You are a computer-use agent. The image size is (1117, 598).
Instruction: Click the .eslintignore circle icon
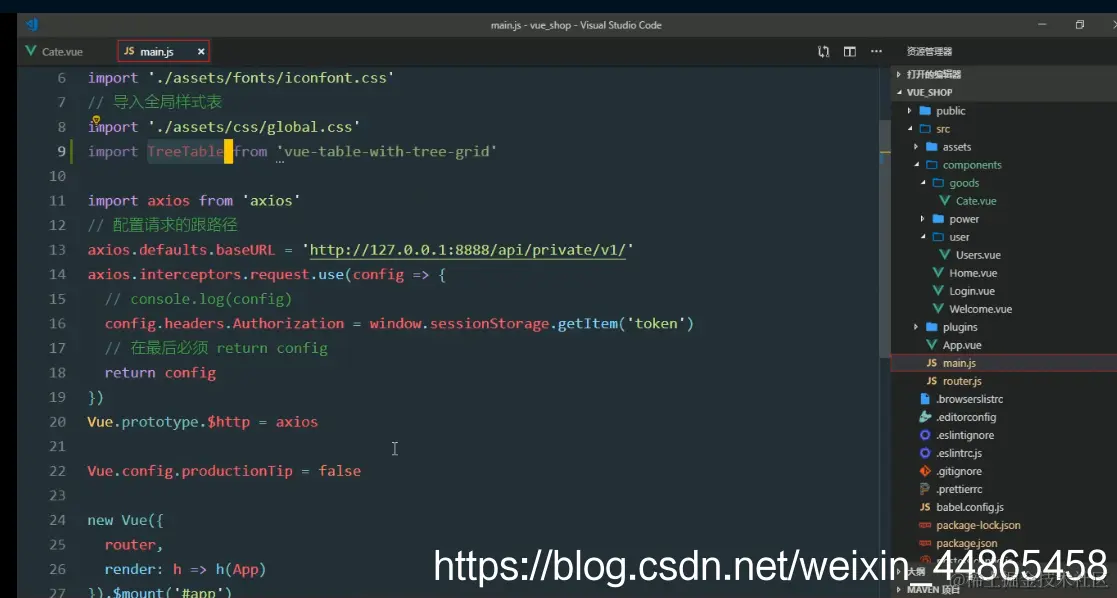tap(925, 435)
